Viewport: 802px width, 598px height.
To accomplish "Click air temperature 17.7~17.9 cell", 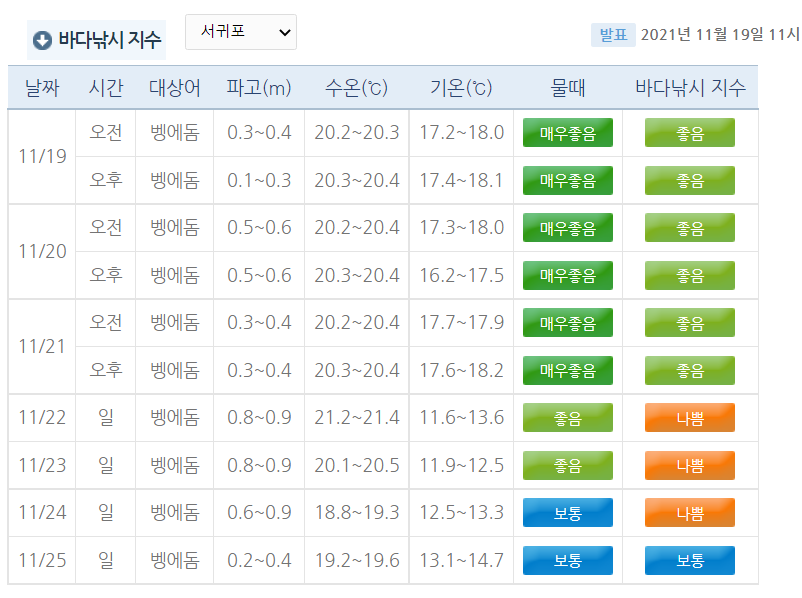I will [x=461, y=323].
